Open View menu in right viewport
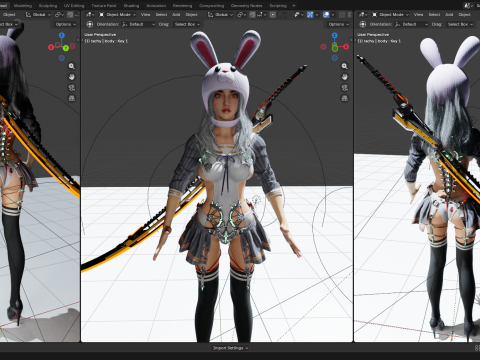The image size is (480, 360). (x=418, y=15)
